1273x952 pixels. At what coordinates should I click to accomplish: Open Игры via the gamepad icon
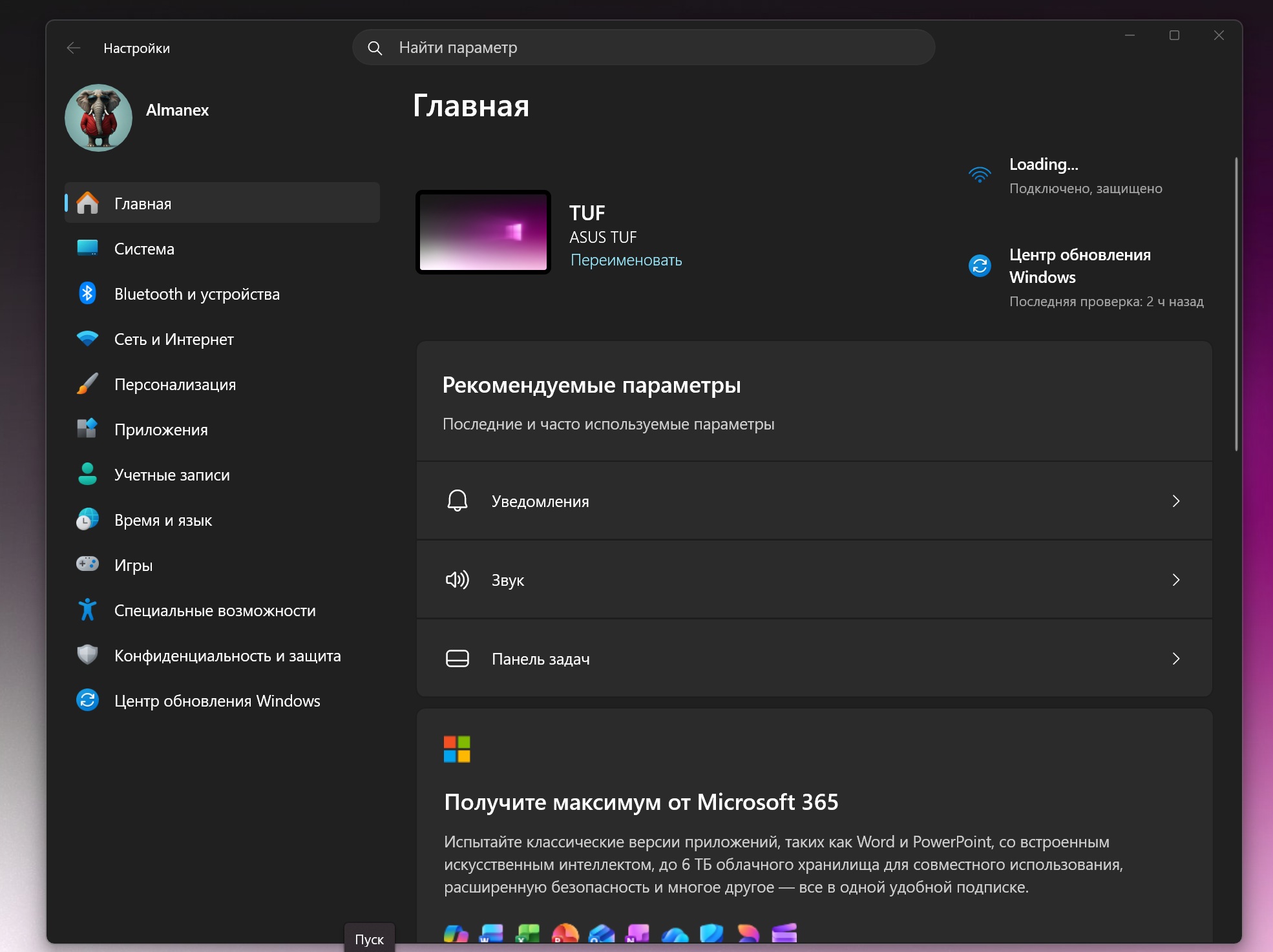(x=87, y=564)
